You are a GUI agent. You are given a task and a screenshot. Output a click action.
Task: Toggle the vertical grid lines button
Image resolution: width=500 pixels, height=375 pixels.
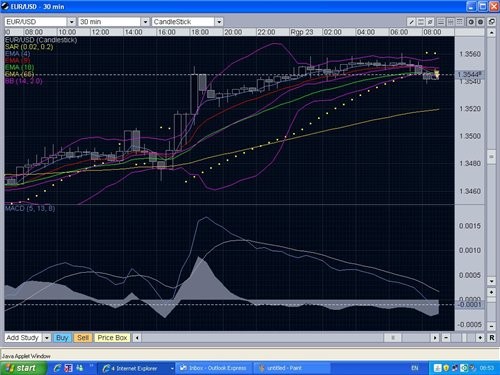pyautogui.click(x=450, y=22)
